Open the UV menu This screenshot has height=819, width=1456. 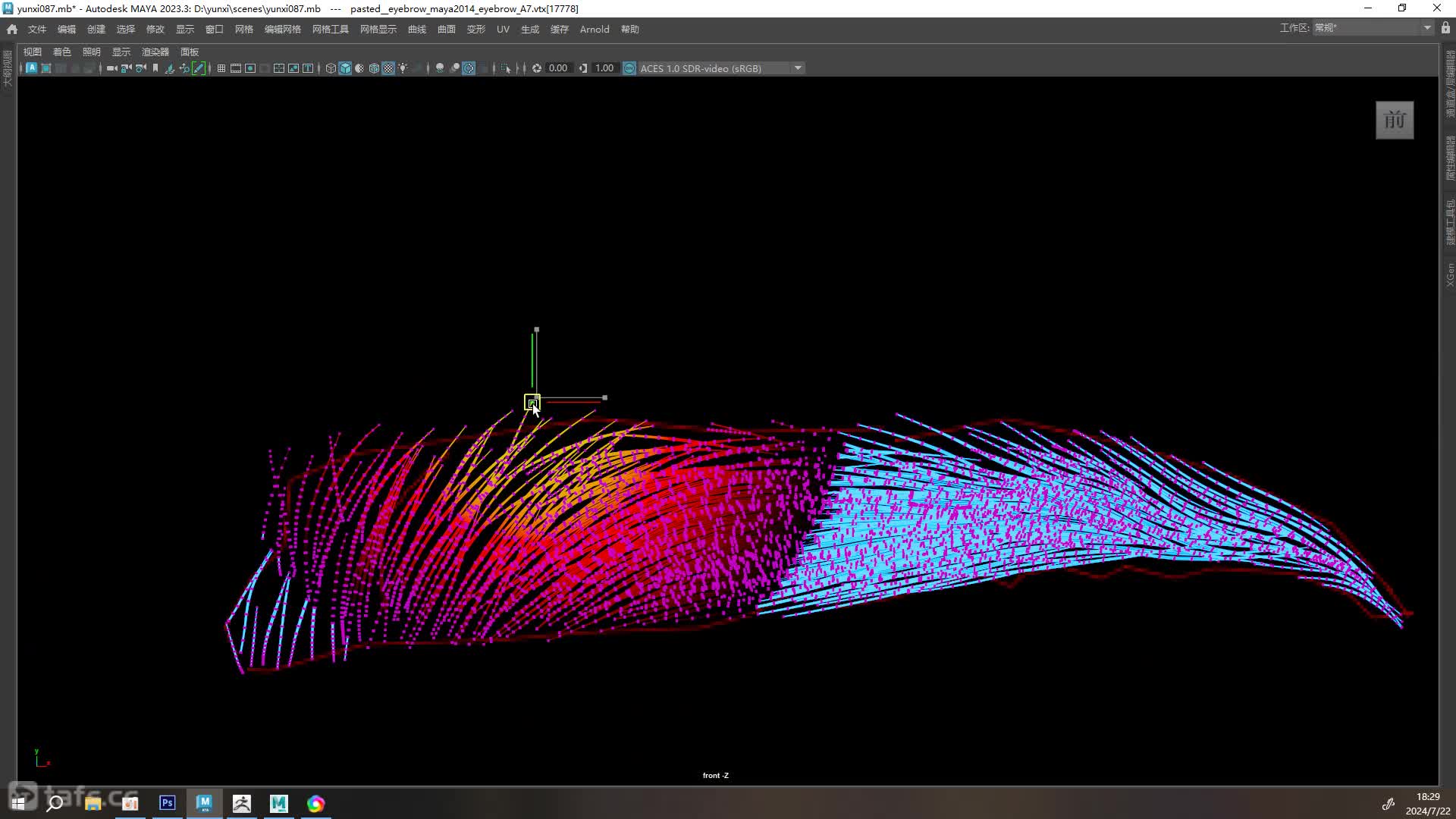tap(503, 29)
